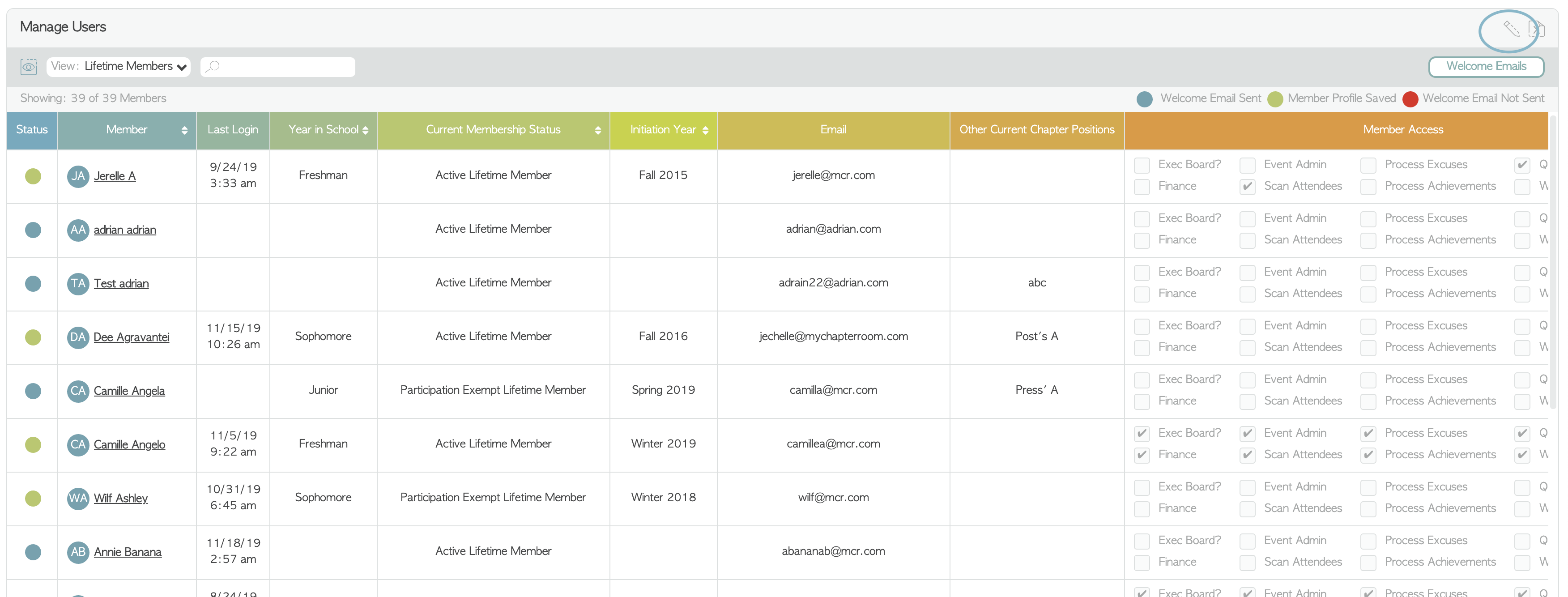
Task: Click the eye view icon in the filter bar
Action: [x=29, y=66]
